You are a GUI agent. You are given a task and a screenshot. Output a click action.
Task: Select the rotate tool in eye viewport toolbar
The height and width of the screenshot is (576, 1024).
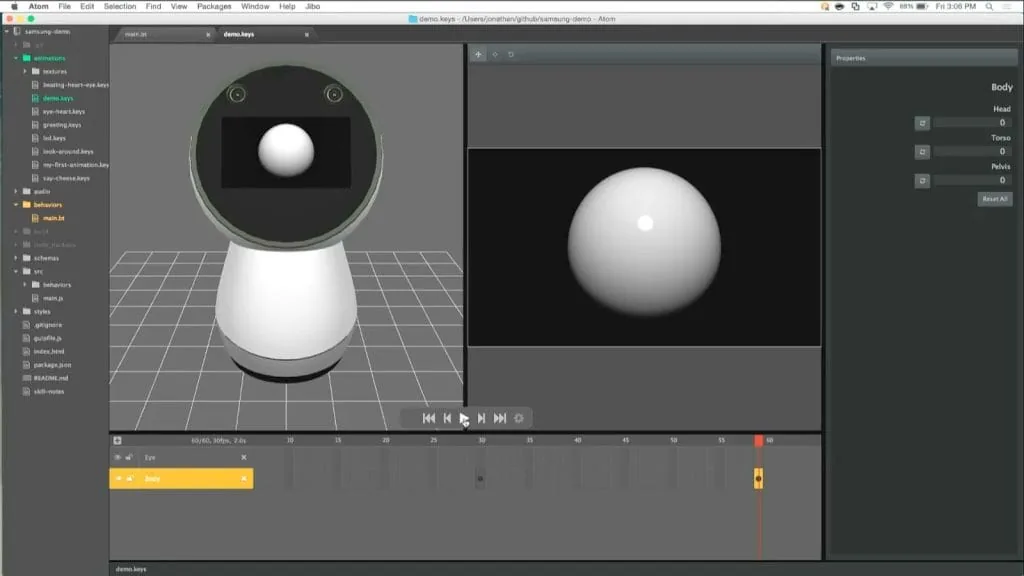pyautogui.click(x=511, y=55)
